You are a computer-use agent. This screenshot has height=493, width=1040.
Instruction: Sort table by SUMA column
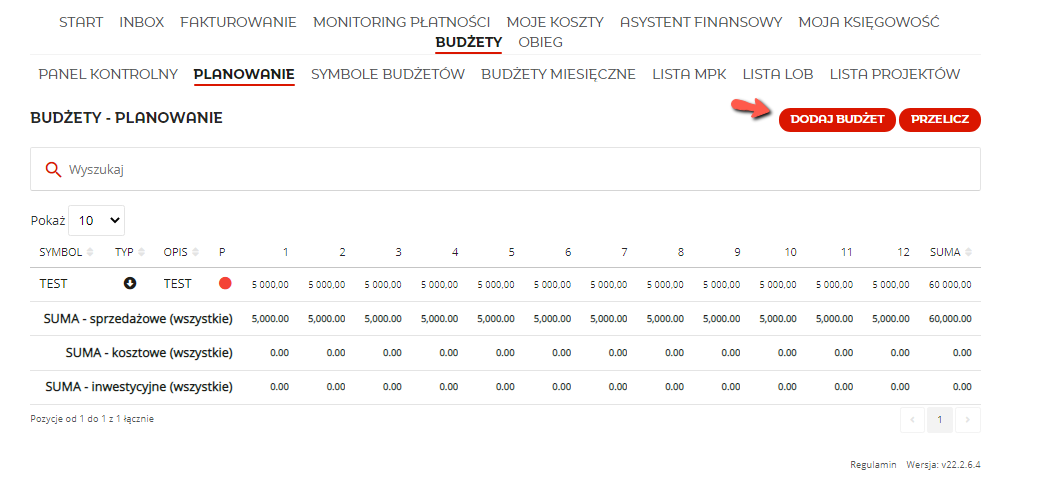point(950,252)
